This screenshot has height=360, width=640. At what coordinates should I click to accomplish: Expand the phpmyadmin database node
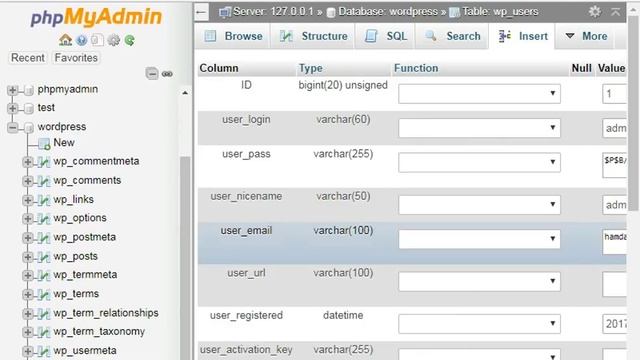point(13,90)
